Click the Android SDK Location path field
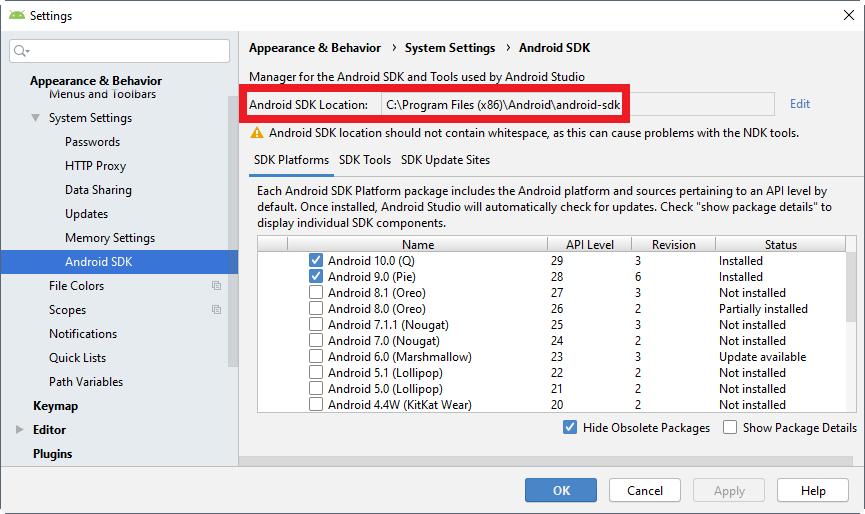This screenshot has width=865, height=514. (x=578, y=104)
